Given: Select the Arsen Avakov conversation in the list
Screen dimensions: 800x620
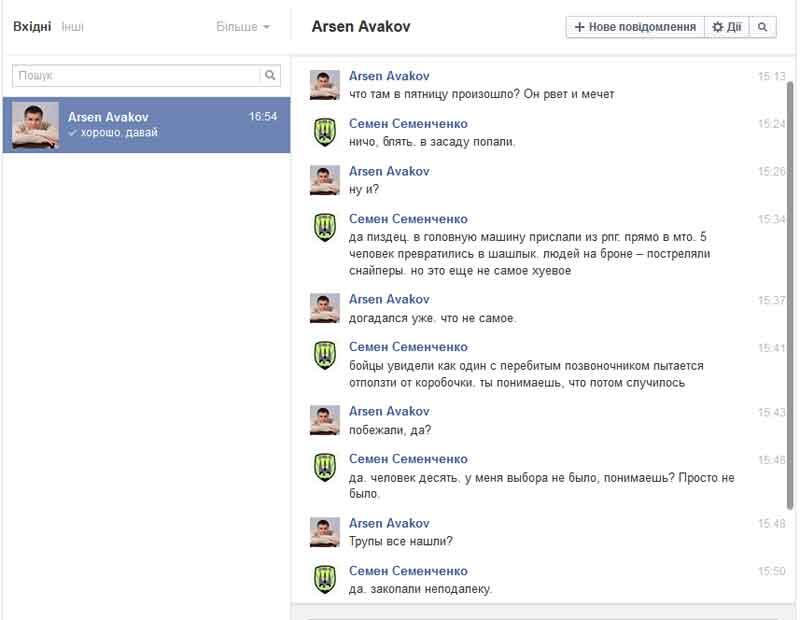Looking at the screenshot, I should point(146,125).
